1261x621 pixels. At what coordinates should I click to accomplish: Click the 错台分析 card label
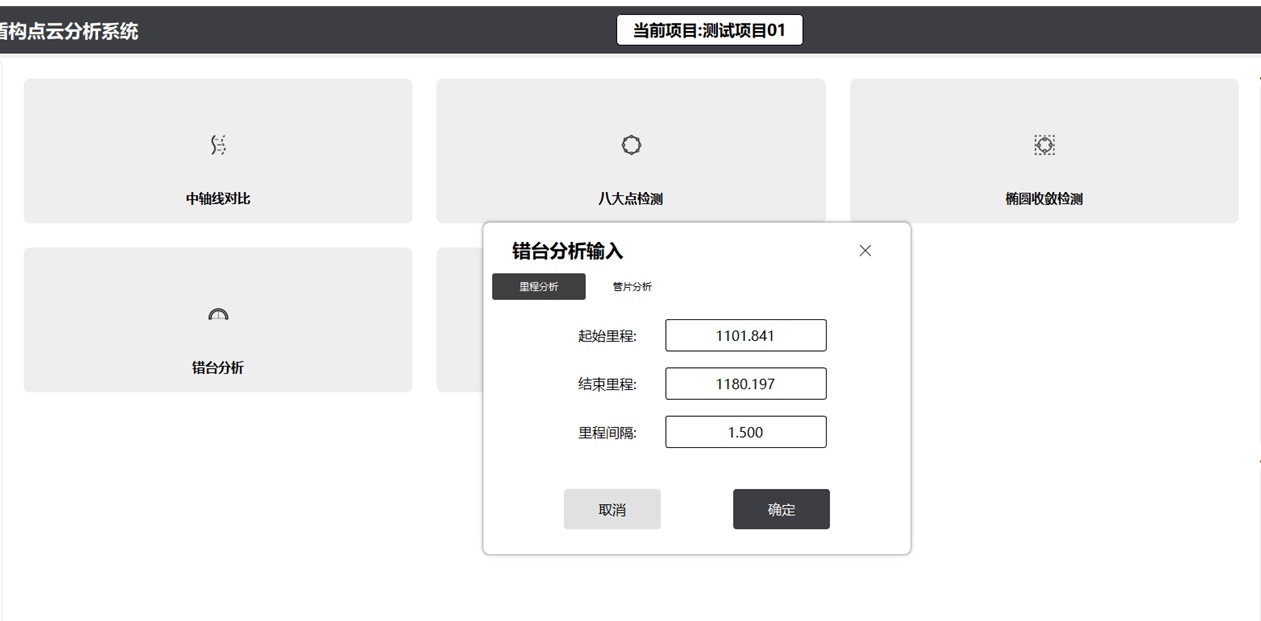(218, 368)
